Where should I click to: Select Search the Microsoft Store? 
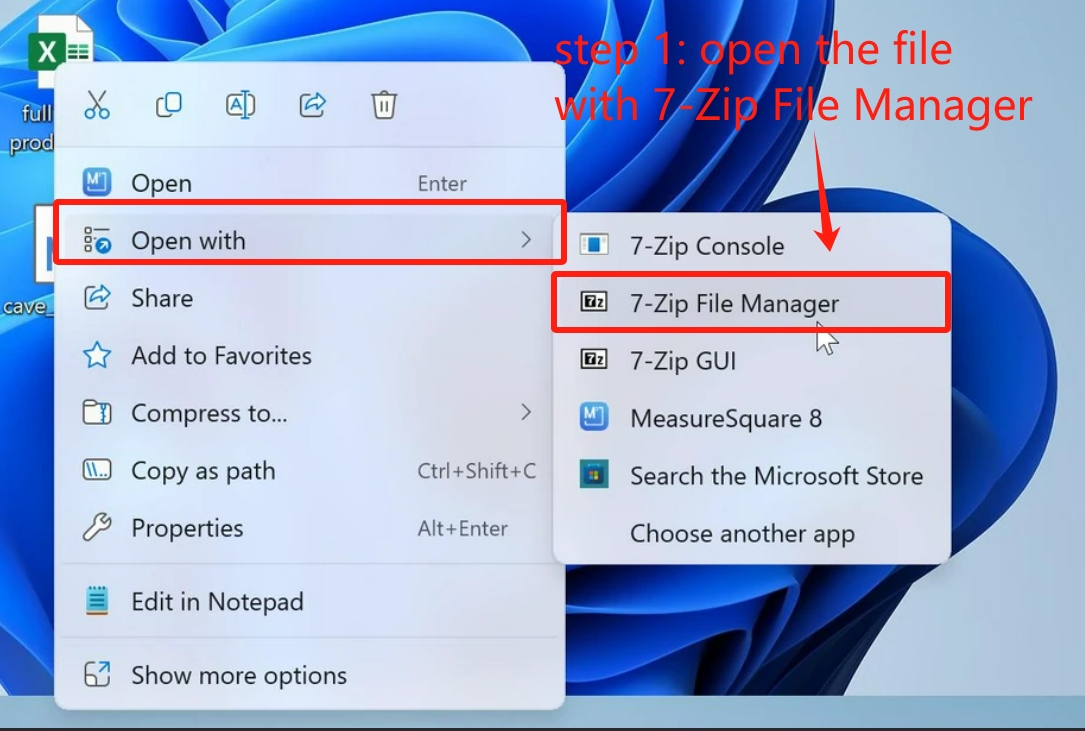coord(751,476)
